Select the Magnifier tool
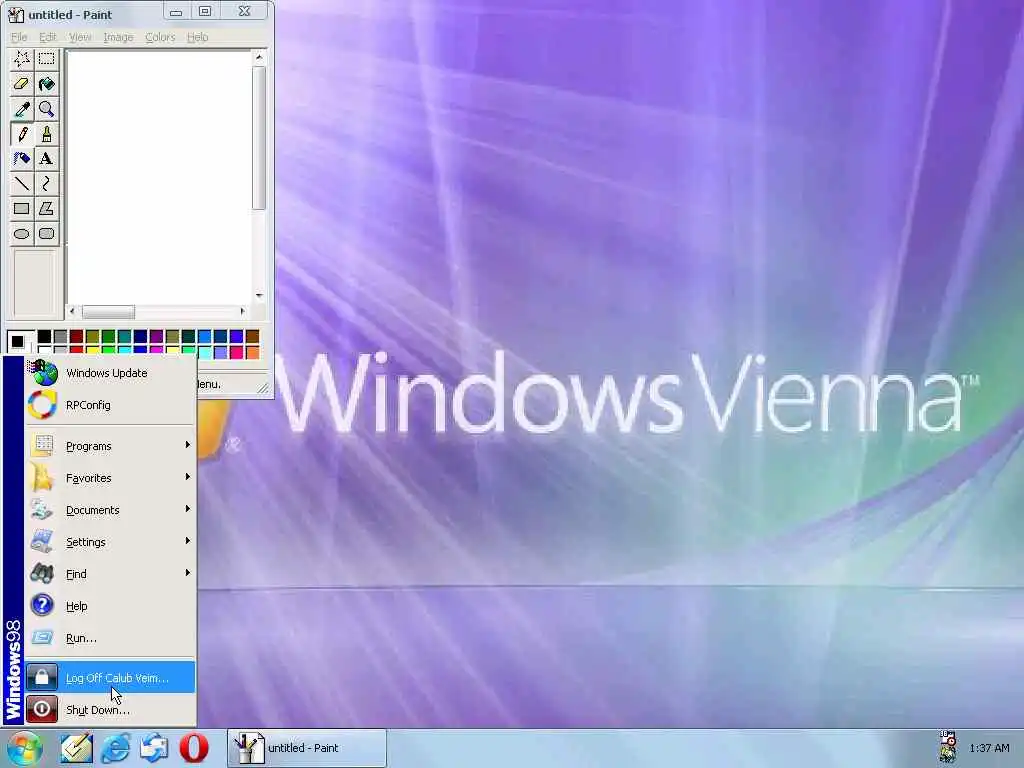Viewport: 1024px width, 768px height. pos(46,109)
